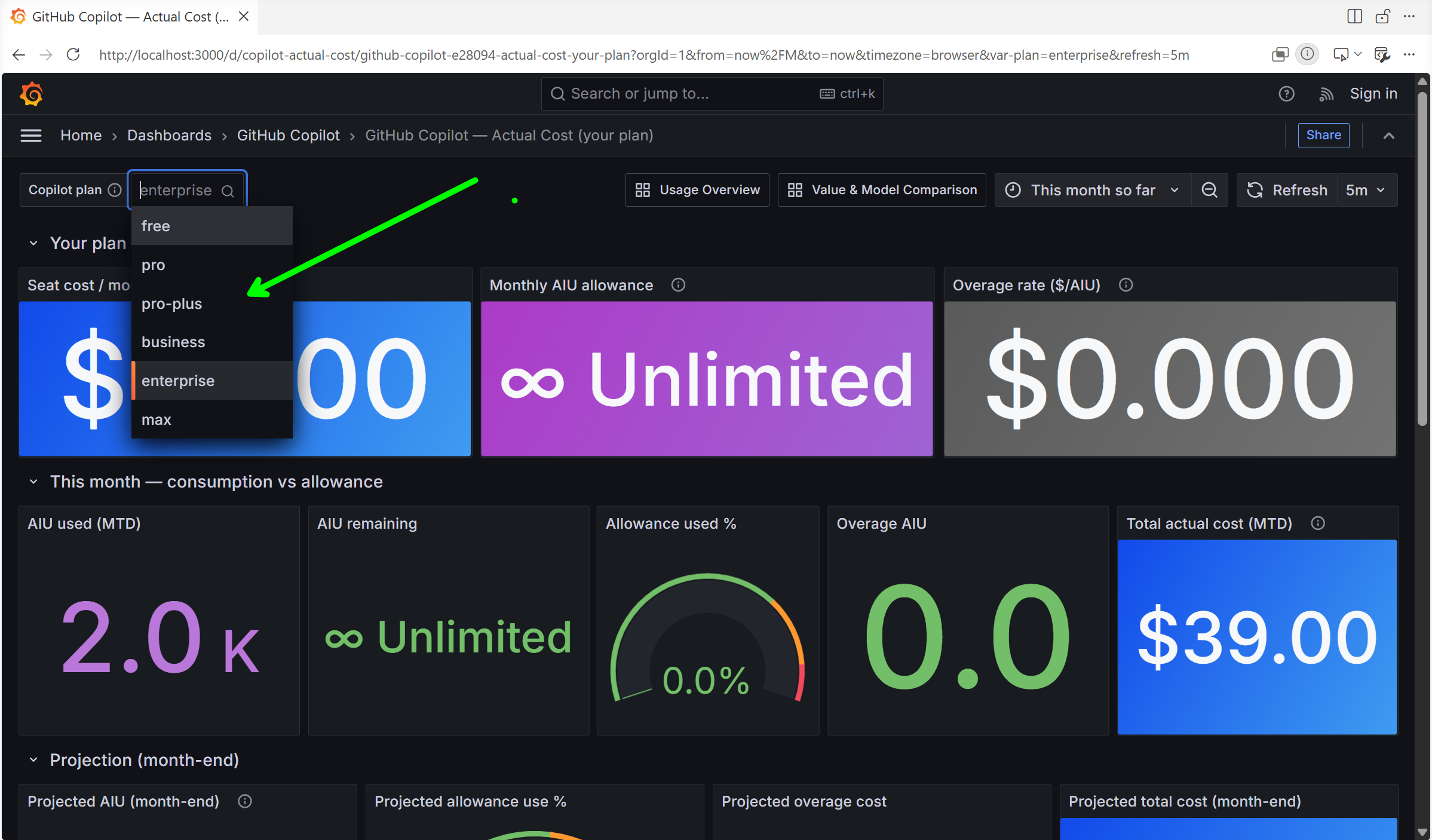Viewport: 1432px width, 840px height.
Task: Click the browser split screen icon
Action: [x=1354, y=16]
